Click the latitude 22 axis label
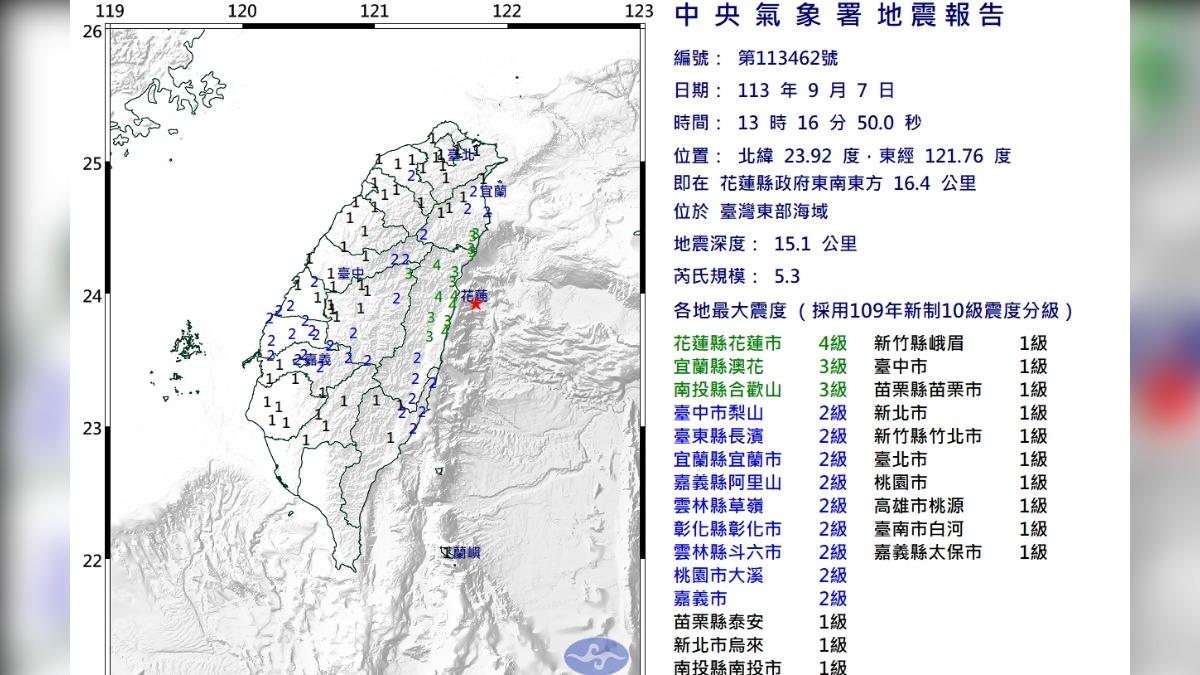 pos(91,560)
